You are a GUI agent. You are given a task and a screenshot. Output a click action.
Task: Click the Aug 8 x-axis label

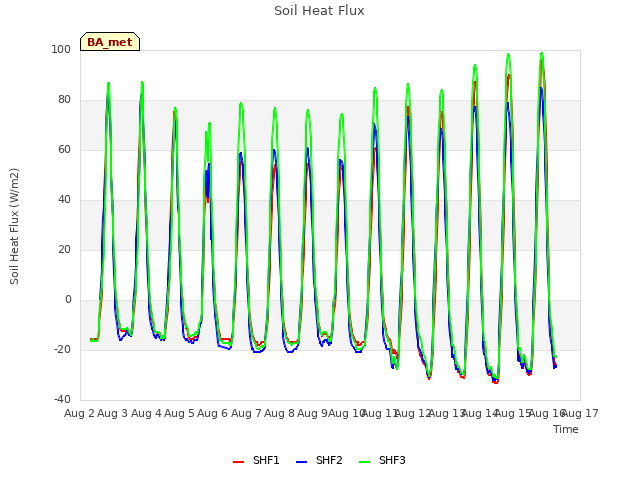click(279, 413)
